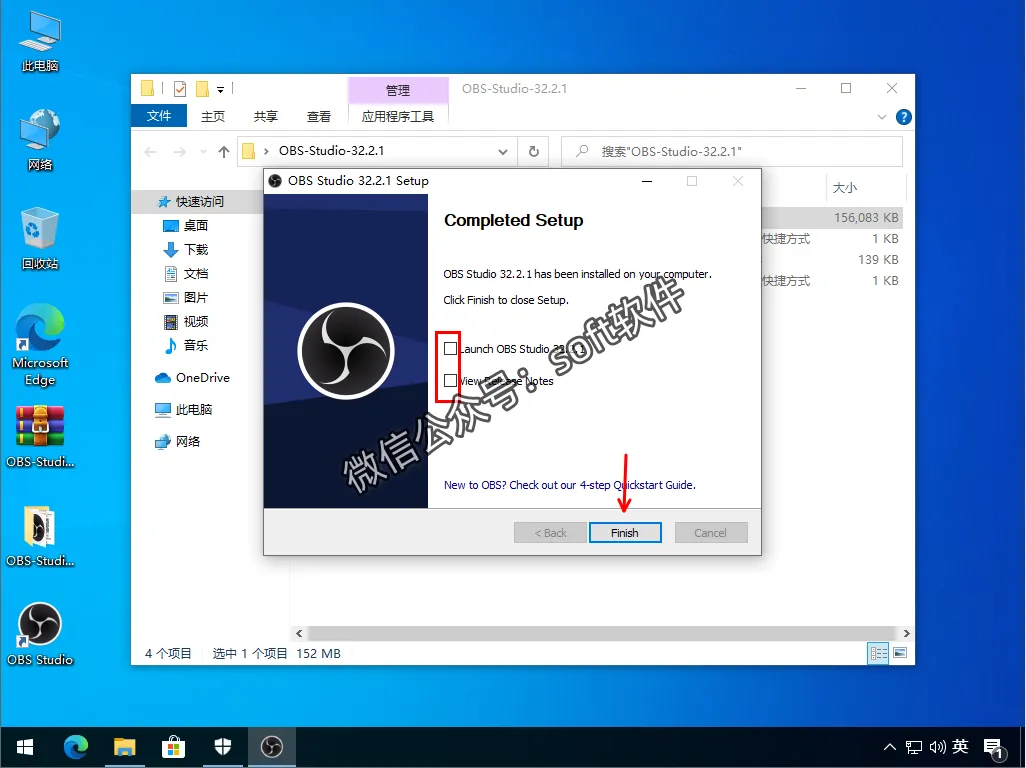Select 此电脑 in navigation pane
The width and height of the screenshot is (1026, 768).
click(183, 410)
